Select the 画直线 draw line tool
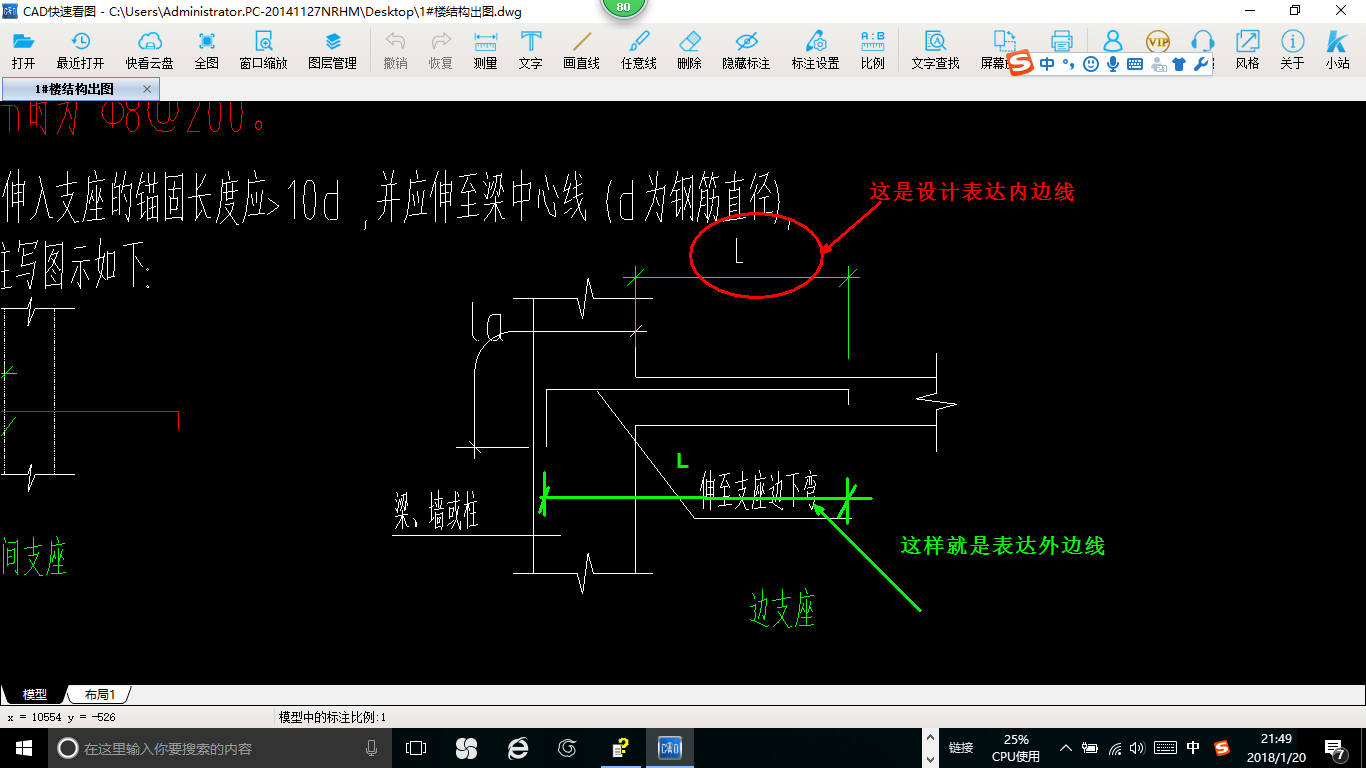1366x768 pixels. pyautogui.click(x=581, y=50)
